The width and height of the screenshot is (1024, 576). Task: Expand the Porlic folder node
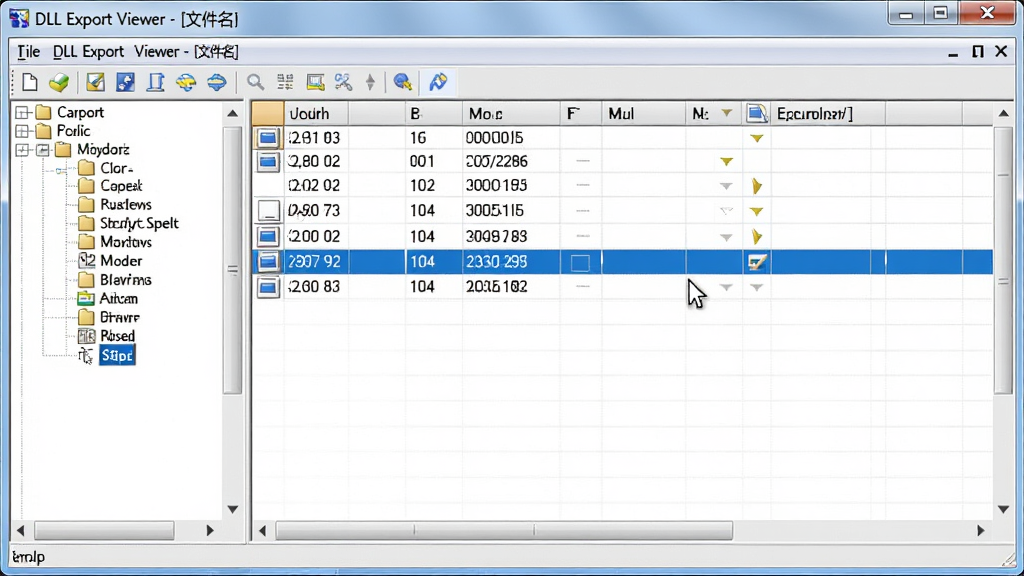click(22, 131)
